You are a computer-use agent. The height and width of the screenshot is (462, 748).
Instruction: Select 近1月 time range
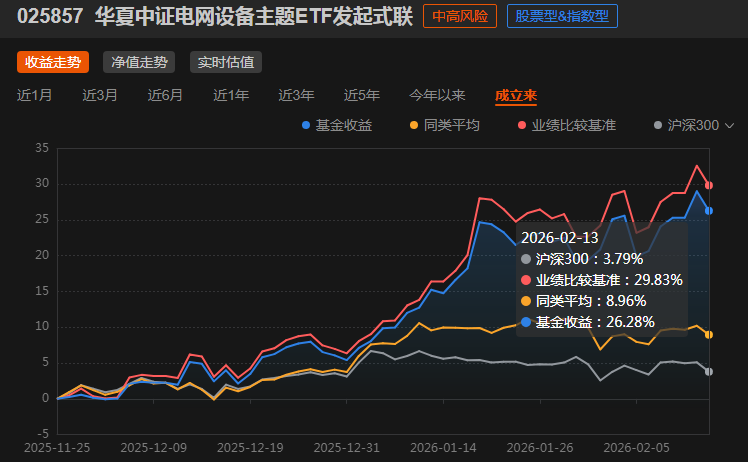click(34, 95)
